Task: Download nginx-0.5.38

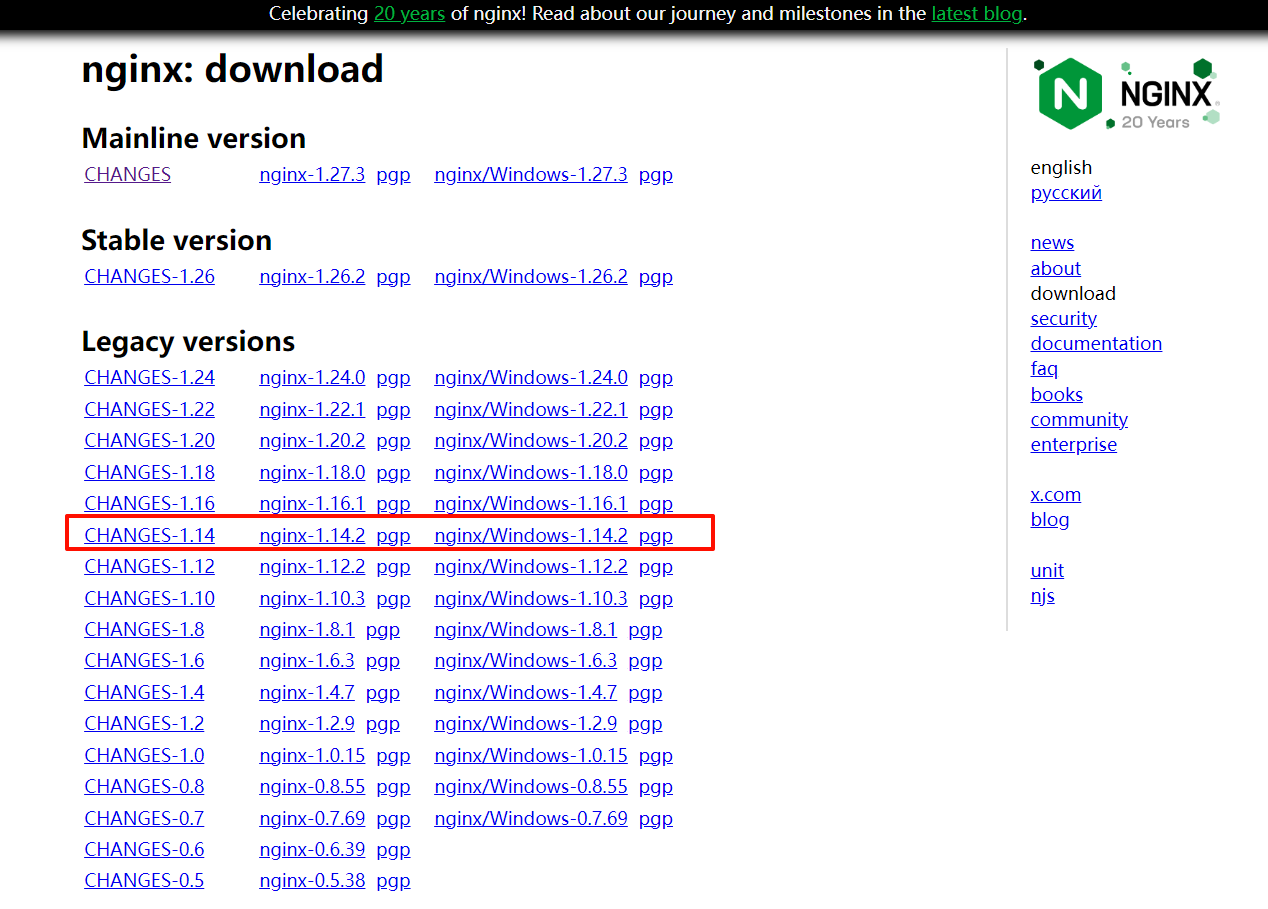Action: [312, 880]
